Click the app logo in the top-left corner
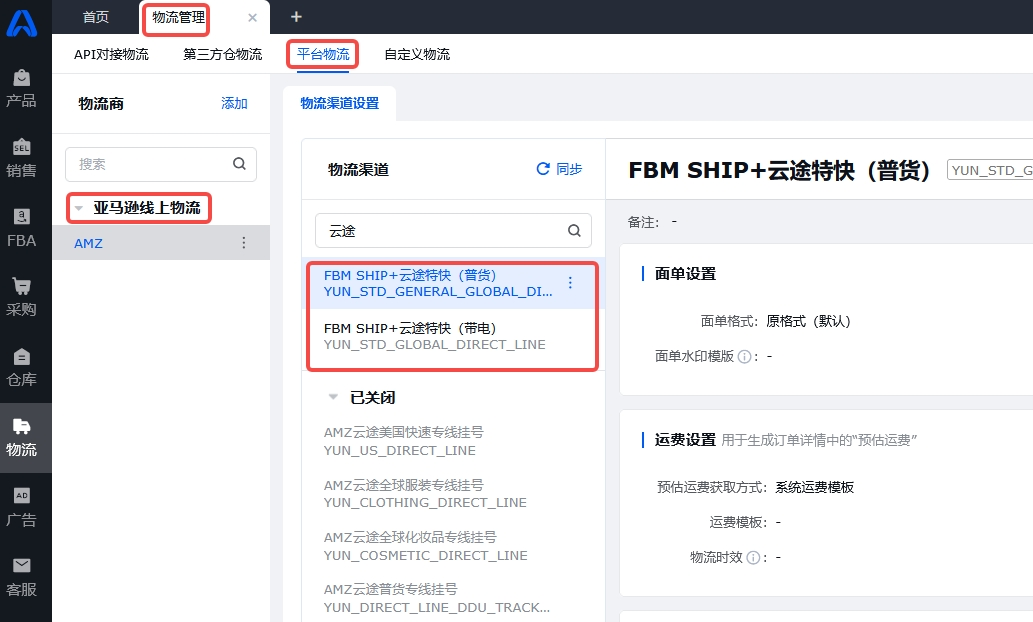1033x622 pixels. pos(22,25)
